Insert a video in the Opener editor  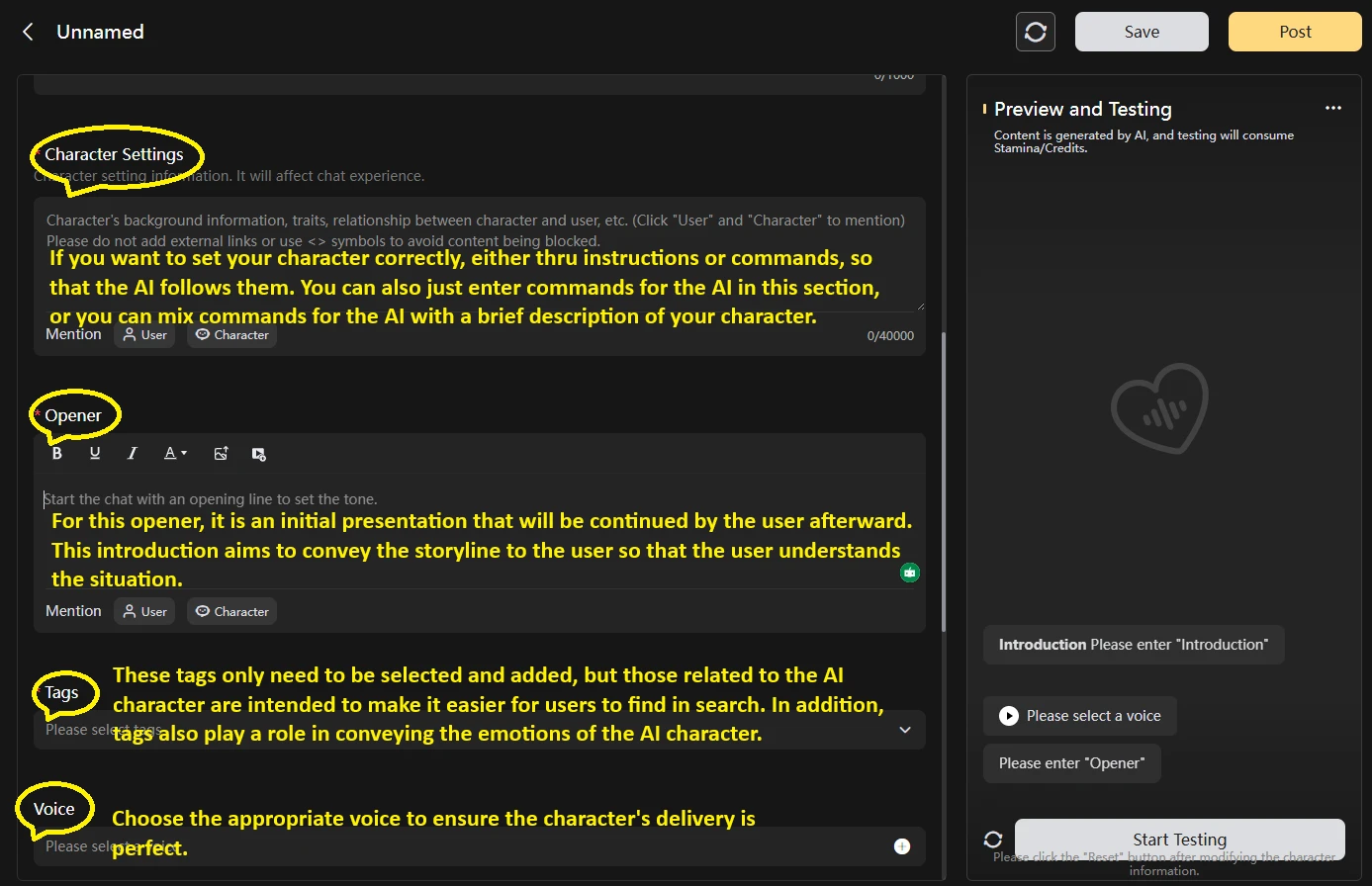(258, 454)
